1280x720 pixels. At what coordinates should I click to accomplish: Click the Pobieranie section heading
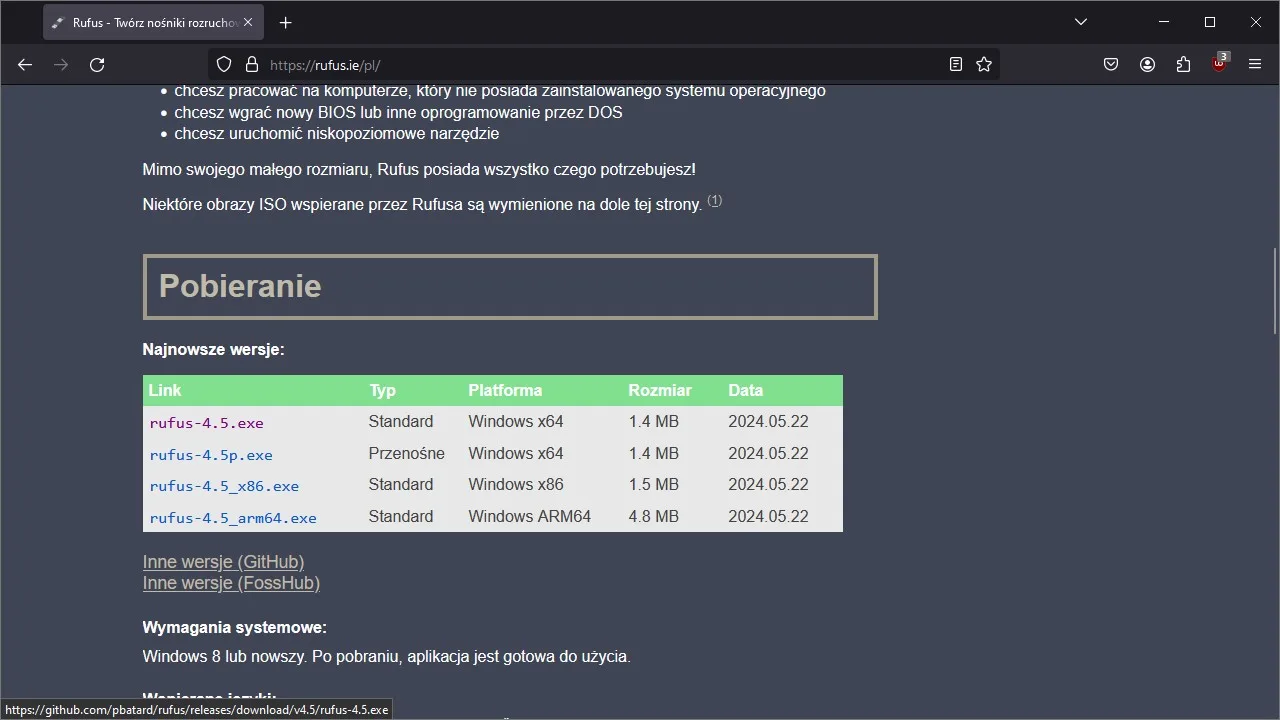240,286
